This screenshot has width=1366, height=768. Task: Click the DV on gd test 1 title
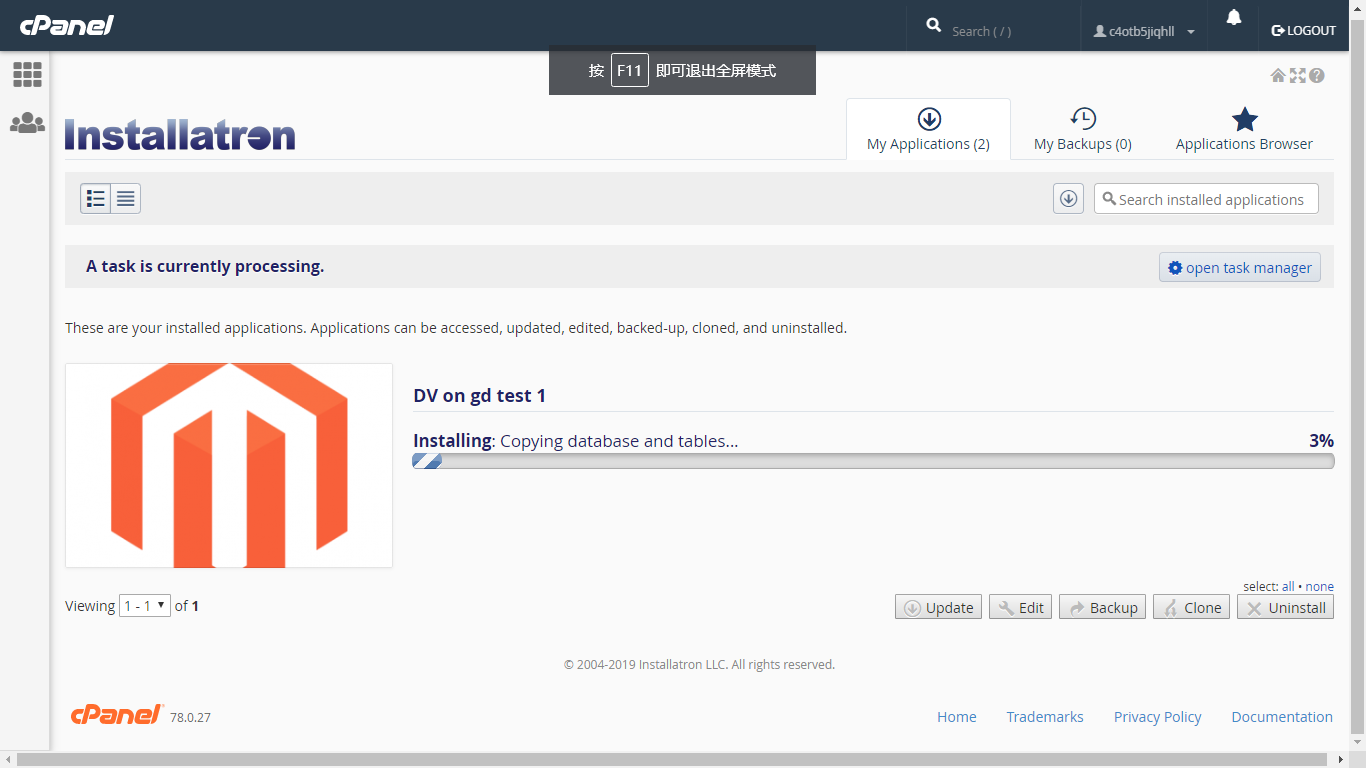[480, 396]
